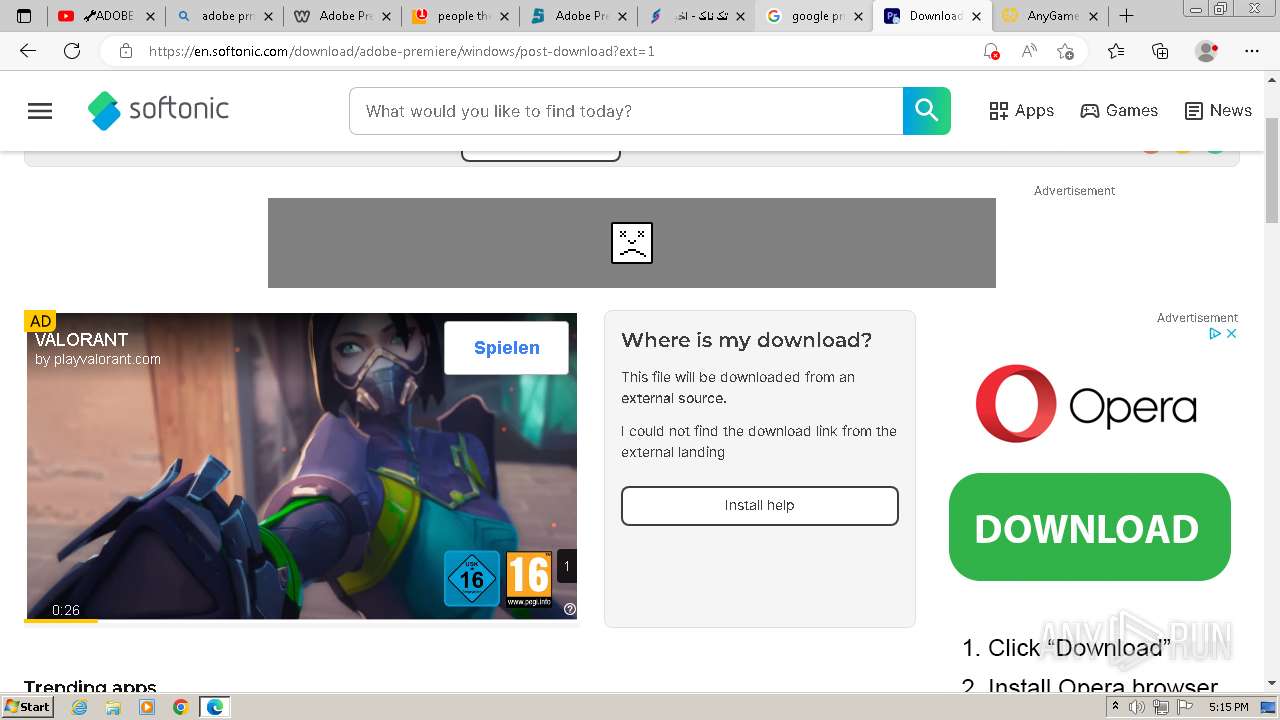1280x720 pixels.
Task: Switch to the 'google pr' tab
Action: (x=815, y=16)
